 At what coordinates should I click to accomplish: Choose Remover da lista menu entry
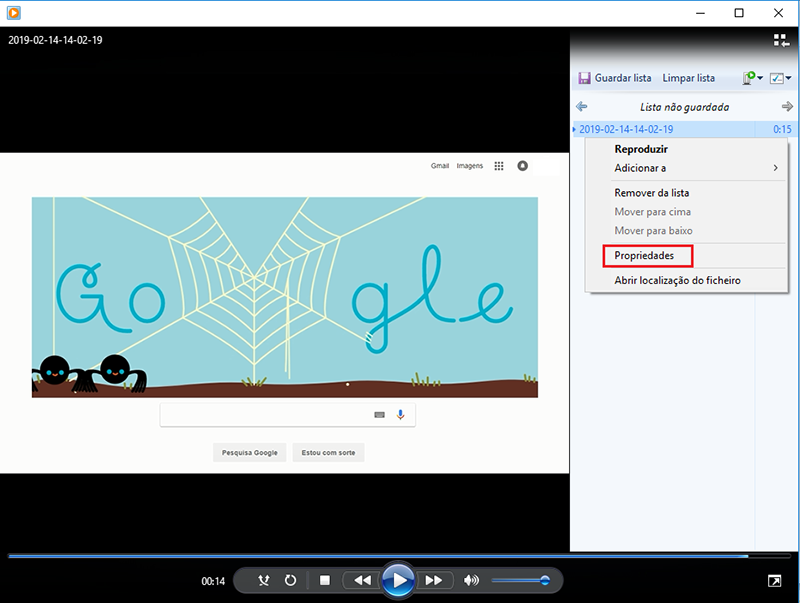click(x=685, y=193)
